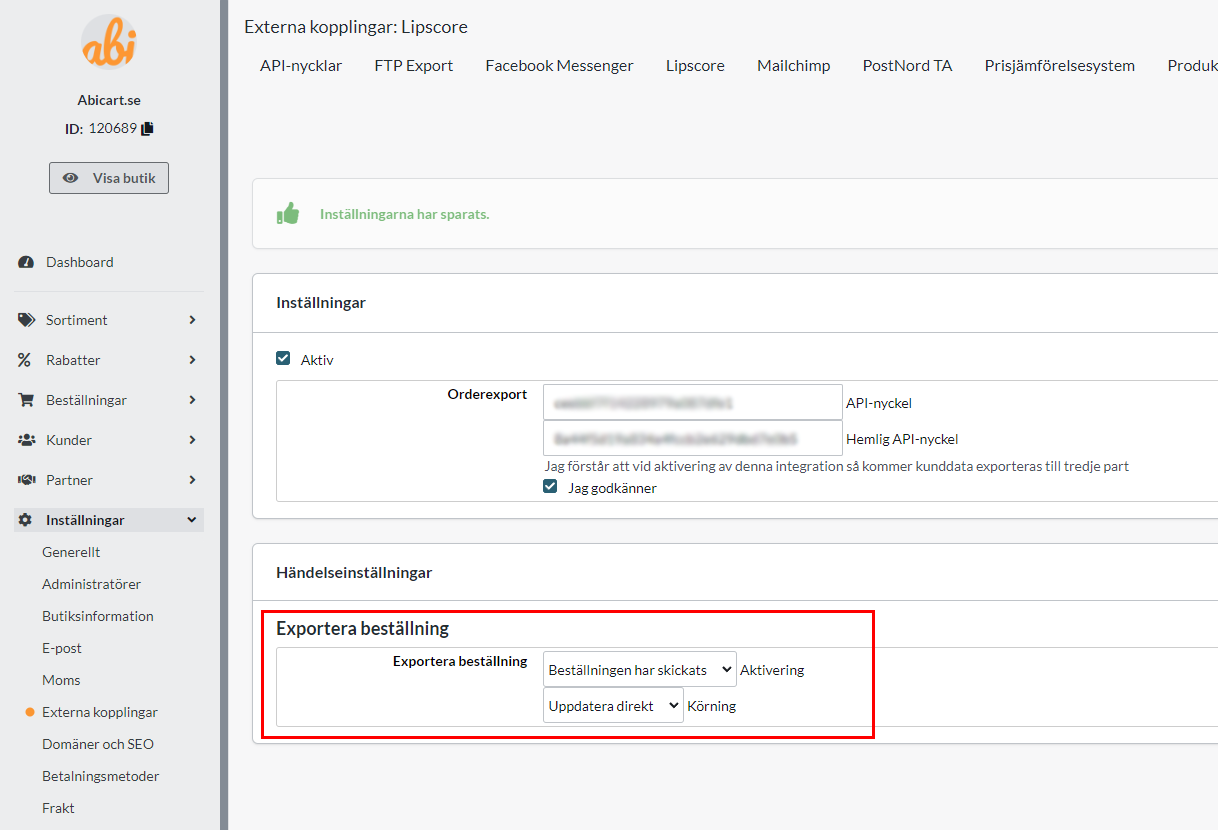Click the Beställningar shopping cart icon
This screenshot has height=830, width=1218.
pyautogui.click(x=26, y=400)
